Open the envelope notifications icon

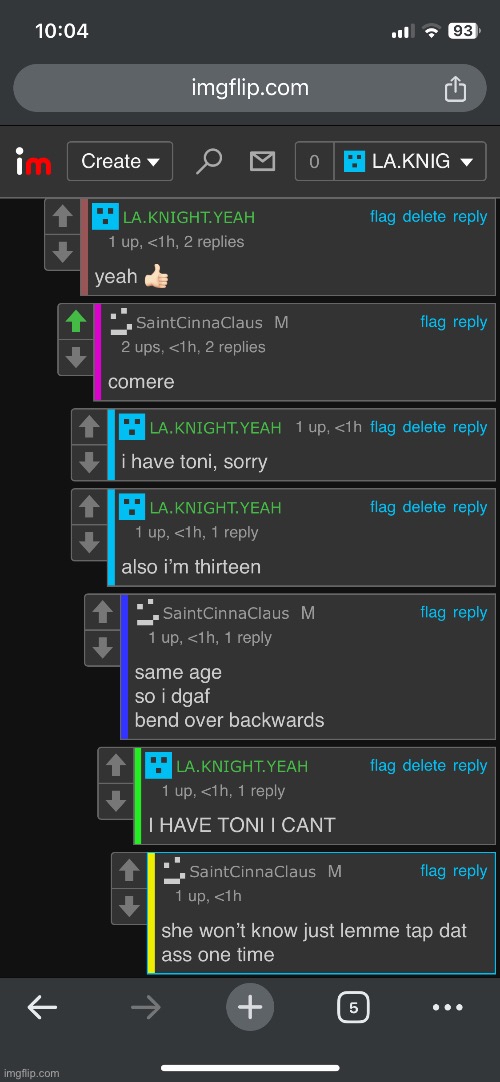pyautogui.click(x=262, y=161)
